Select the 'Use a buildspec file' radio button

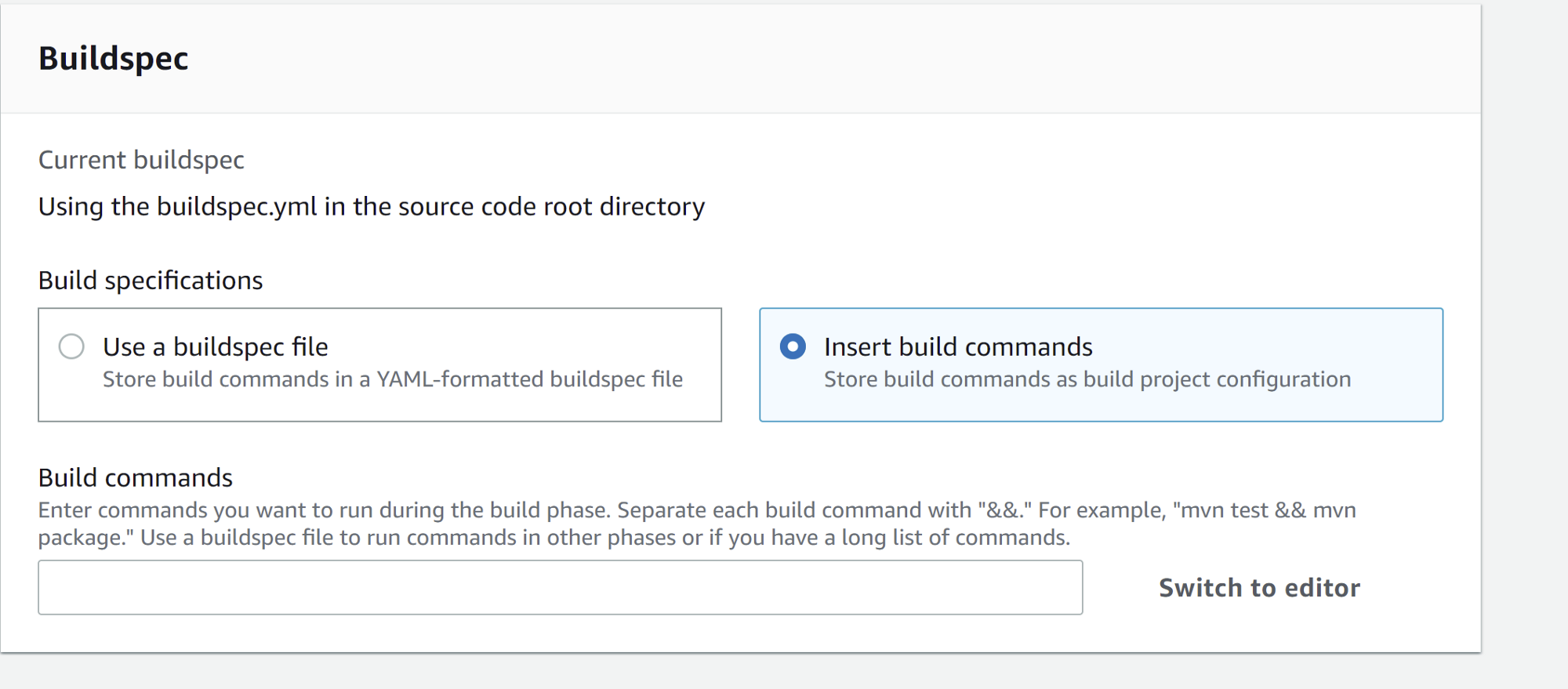(71, 346)
